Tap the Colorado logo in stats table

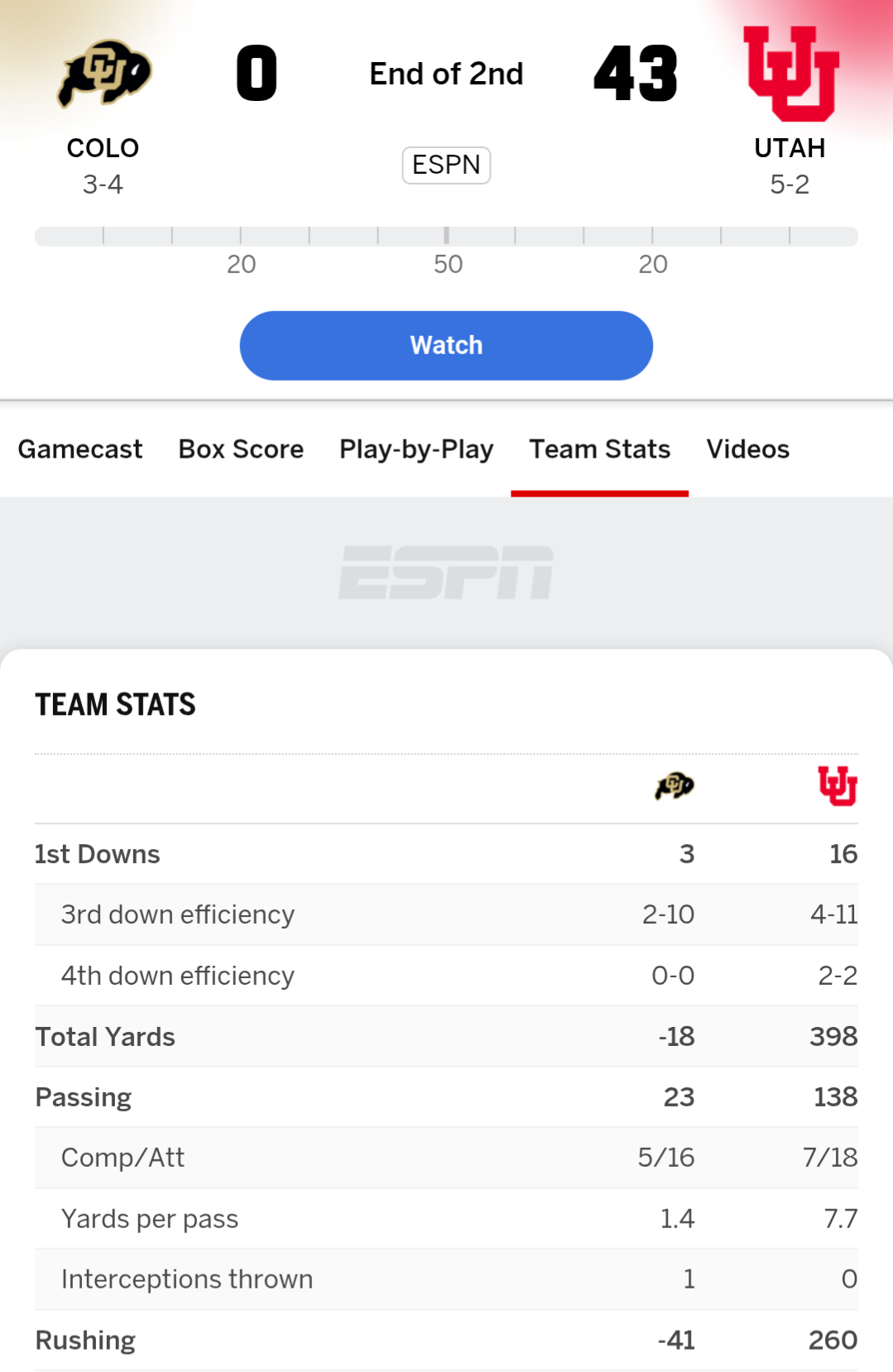click(x=674, y=785)
